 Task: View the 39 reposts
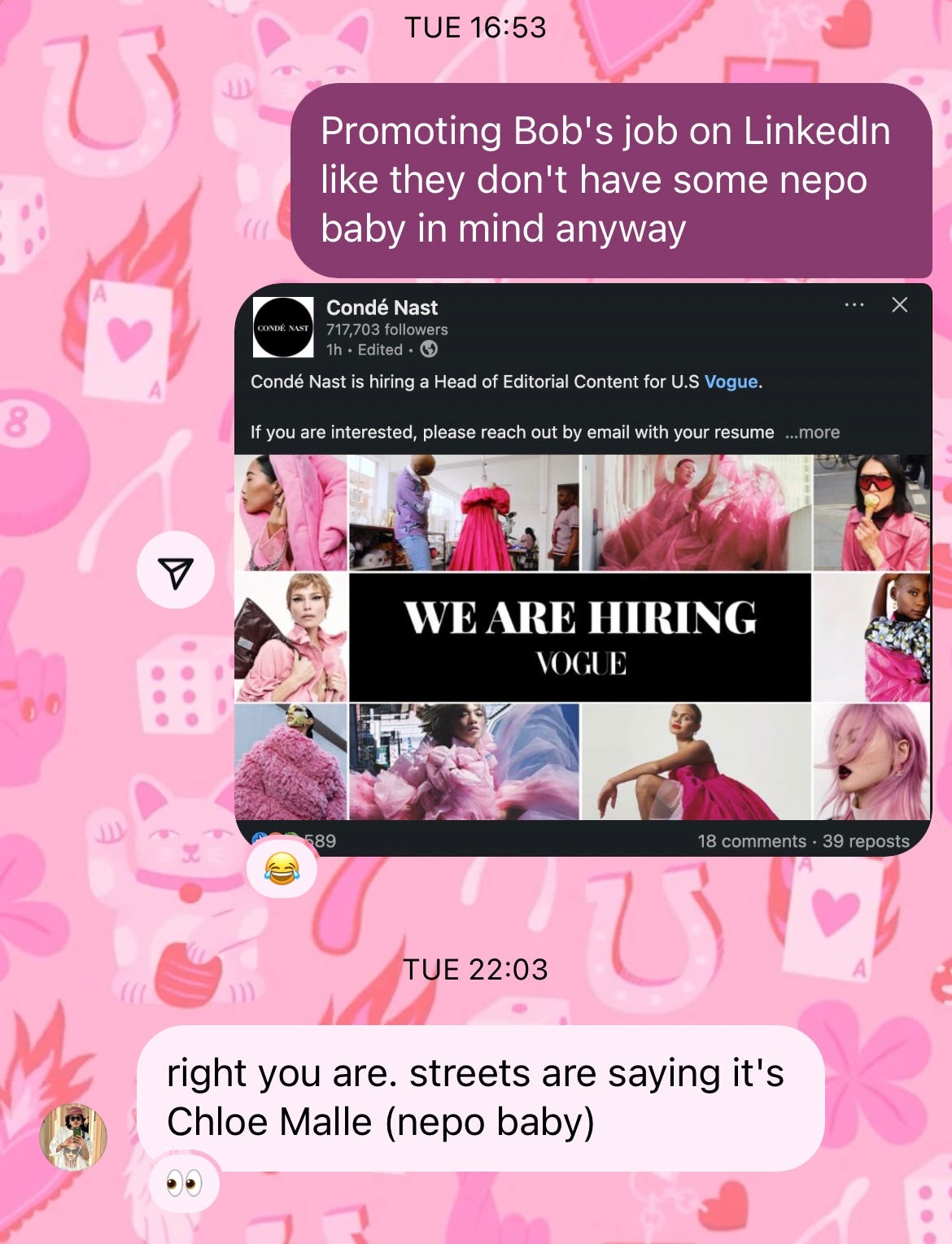pos(866,841)
